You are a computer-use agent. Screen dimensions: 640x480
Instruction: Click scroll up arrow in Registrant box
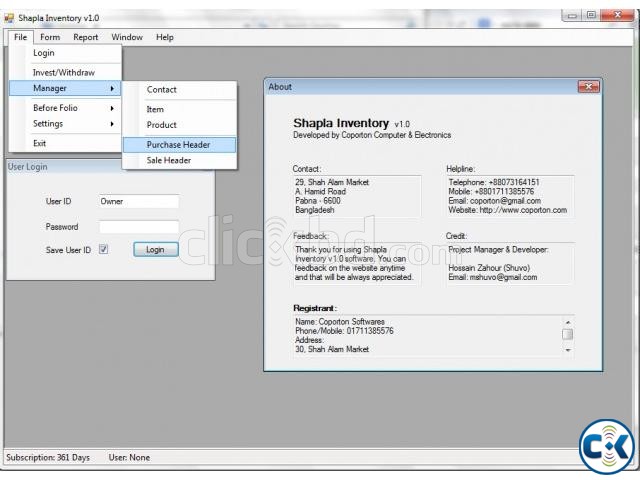568,322
